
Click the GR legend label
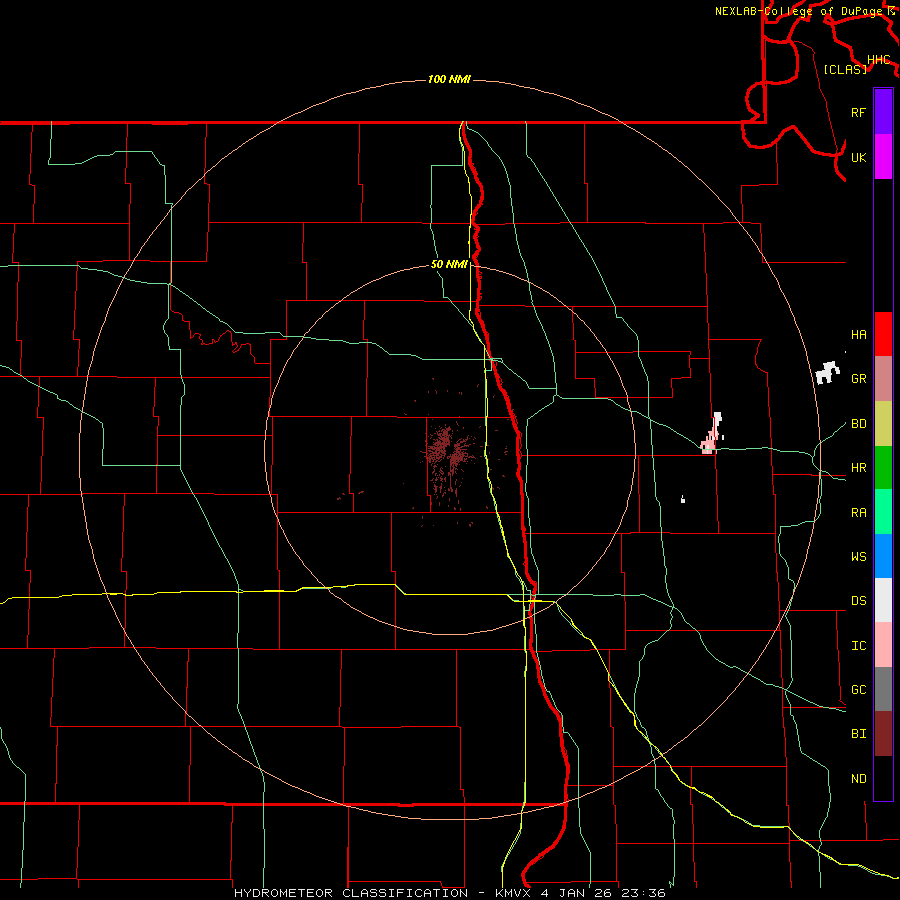tap(858, 379)
